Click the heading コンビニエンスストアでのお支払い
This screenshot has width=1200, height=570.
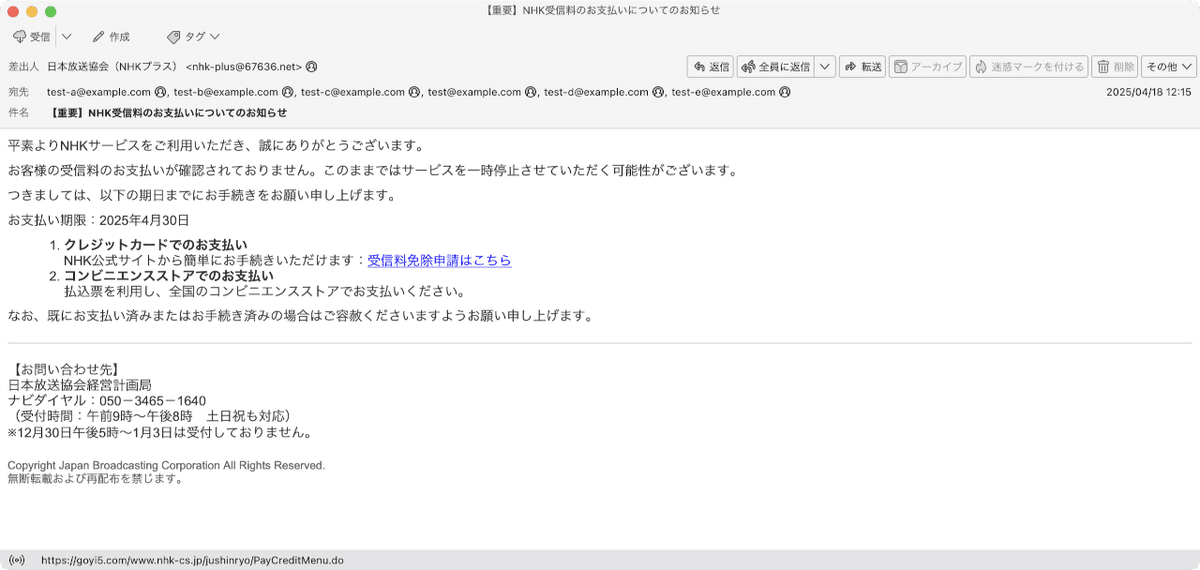click(x=168, y=276)
